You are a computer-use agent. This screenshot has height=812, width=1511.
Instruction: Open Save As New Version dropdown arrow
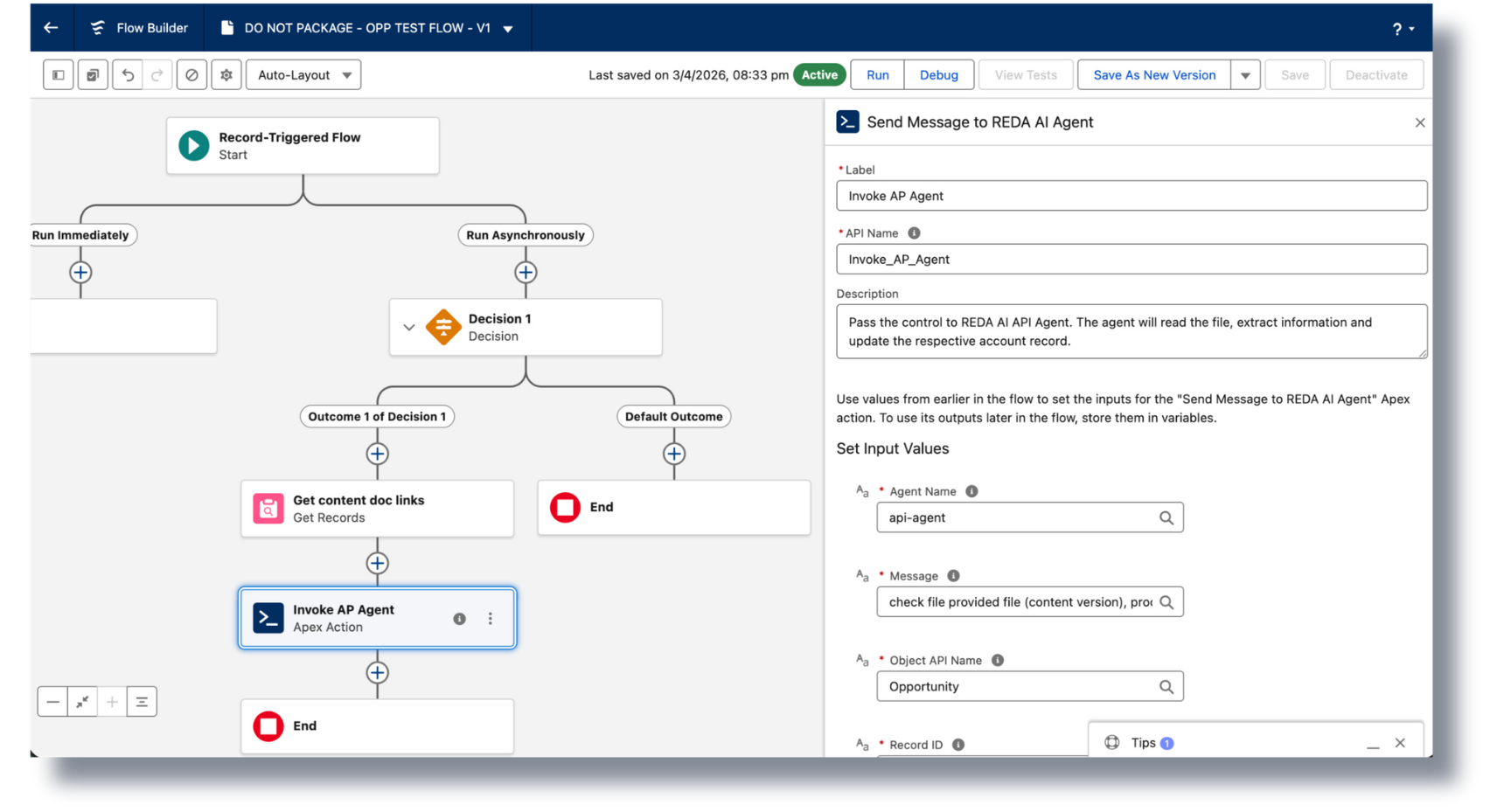(x=1245, y=74)
